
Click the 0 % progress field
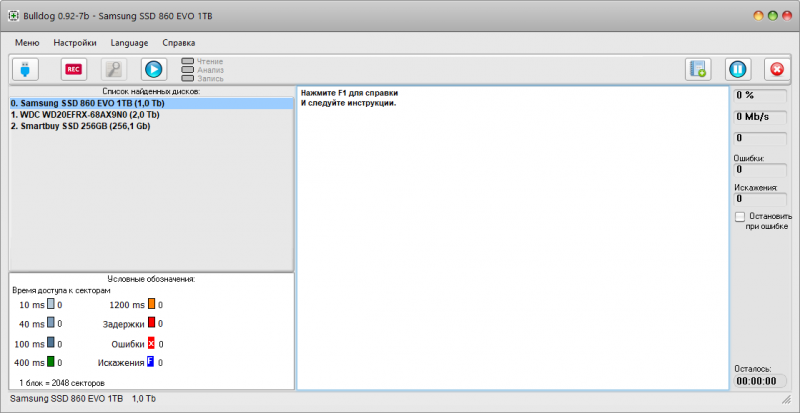pos(760,95)
